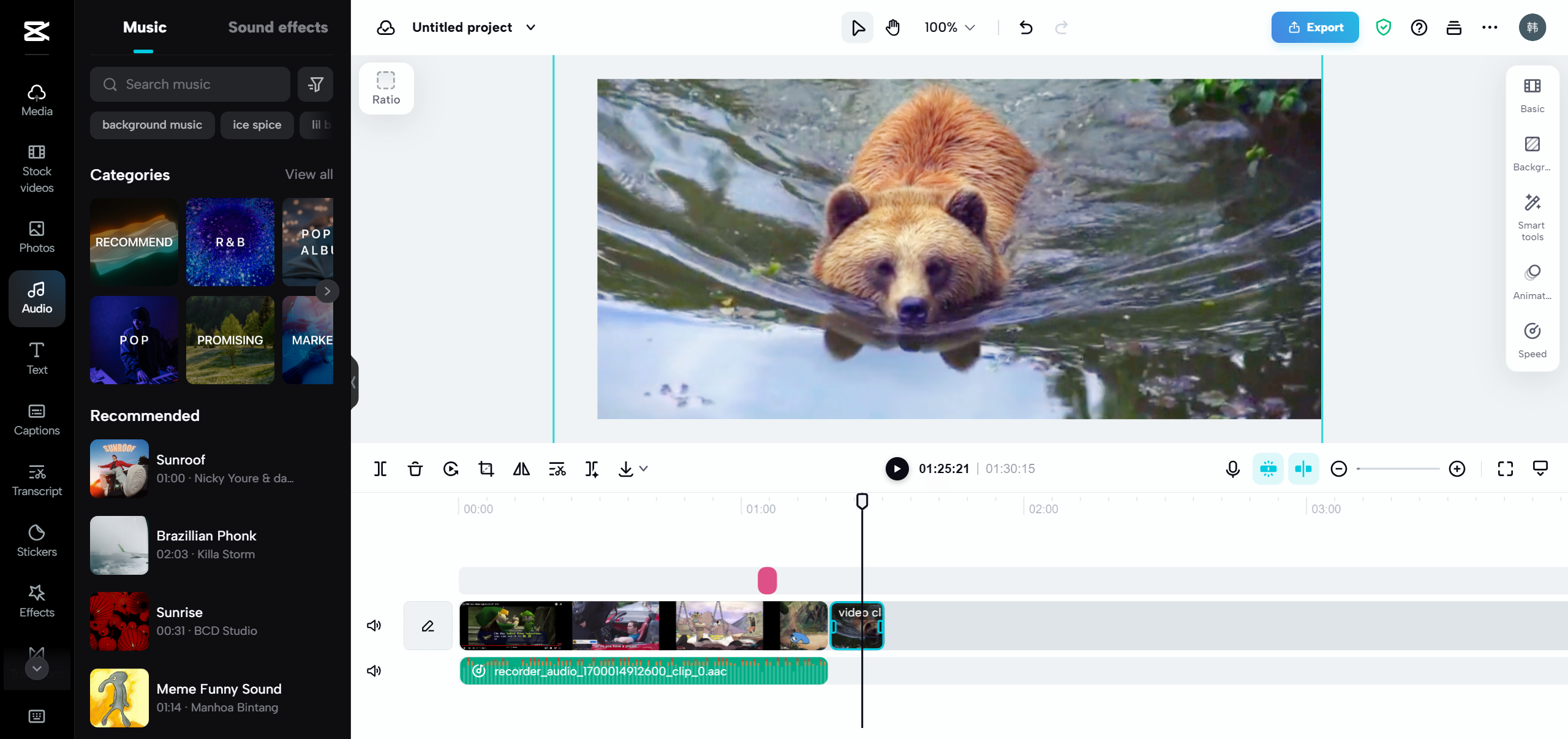Collapse the left audio panel handle
Image resolution: width=1568 pixels, height=739 pixels.
click(x=354, y=382)
